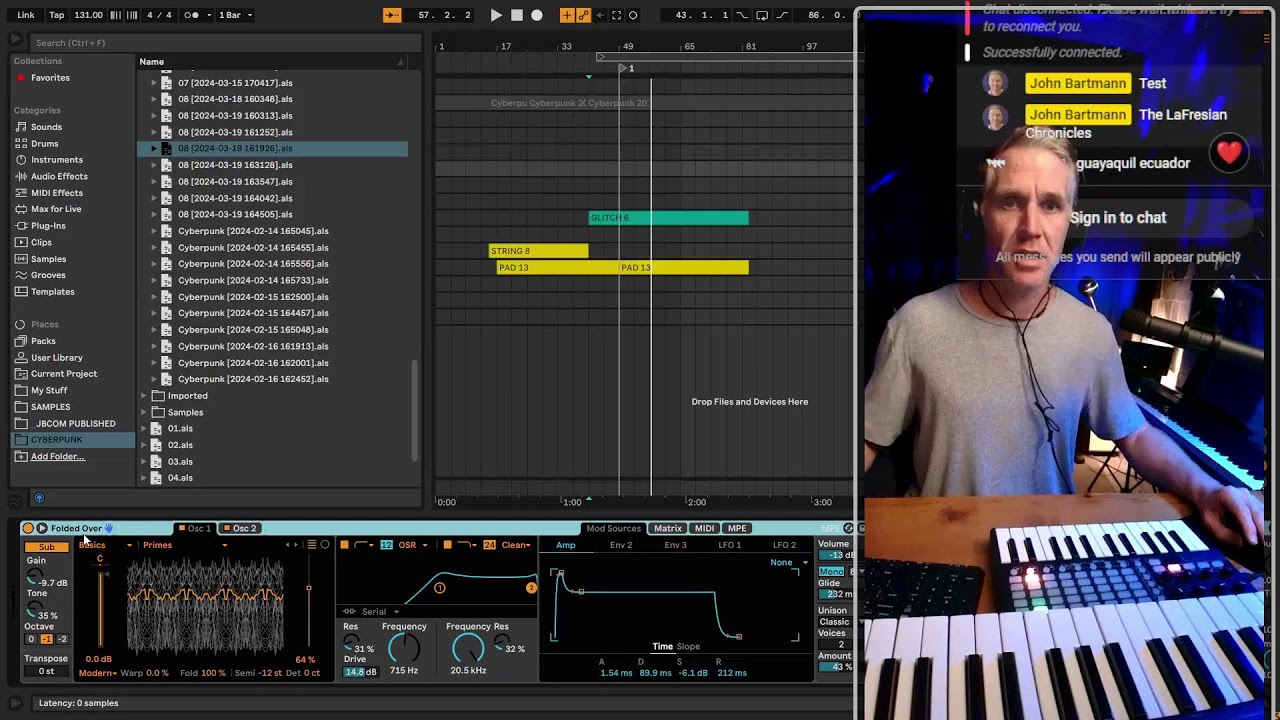Click the Stop transport button
Screen dimensions: 1280x720
click(517, 15)
